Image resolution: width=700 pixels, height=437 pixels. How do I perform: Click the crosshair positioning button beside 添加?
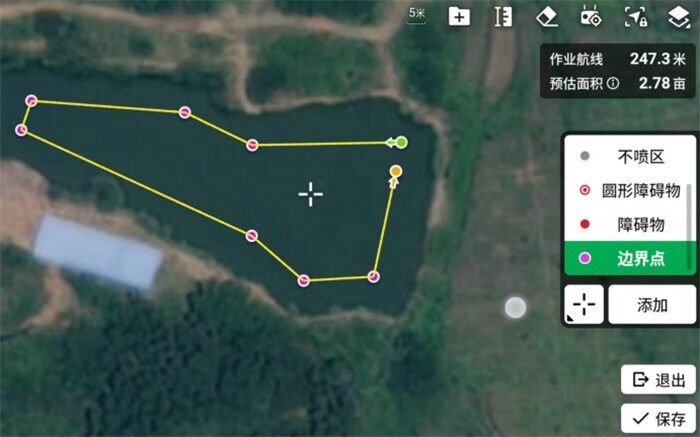(x=584, y=304)
